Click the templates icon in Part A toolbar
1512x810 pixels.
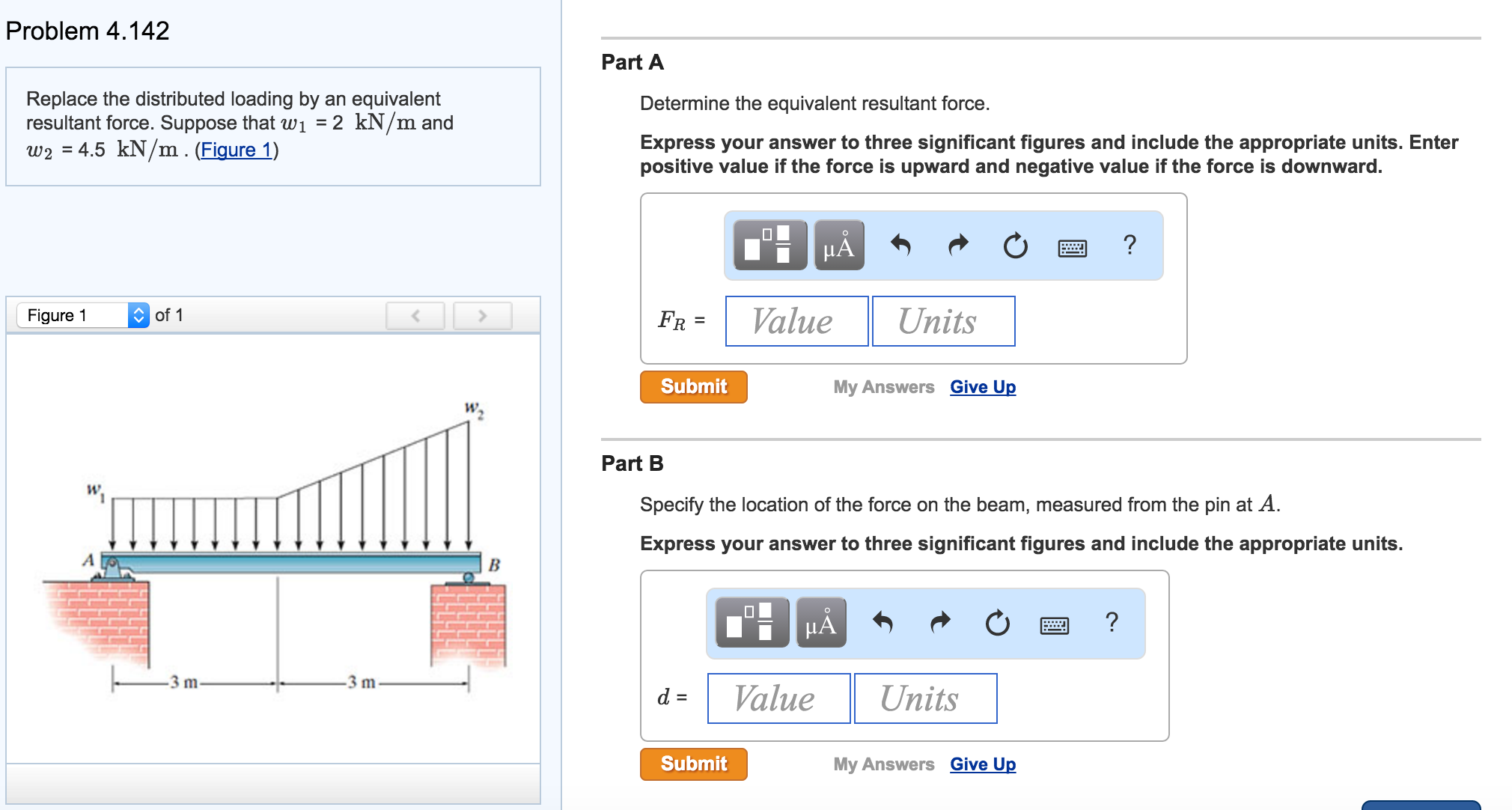tap(769, 246)
